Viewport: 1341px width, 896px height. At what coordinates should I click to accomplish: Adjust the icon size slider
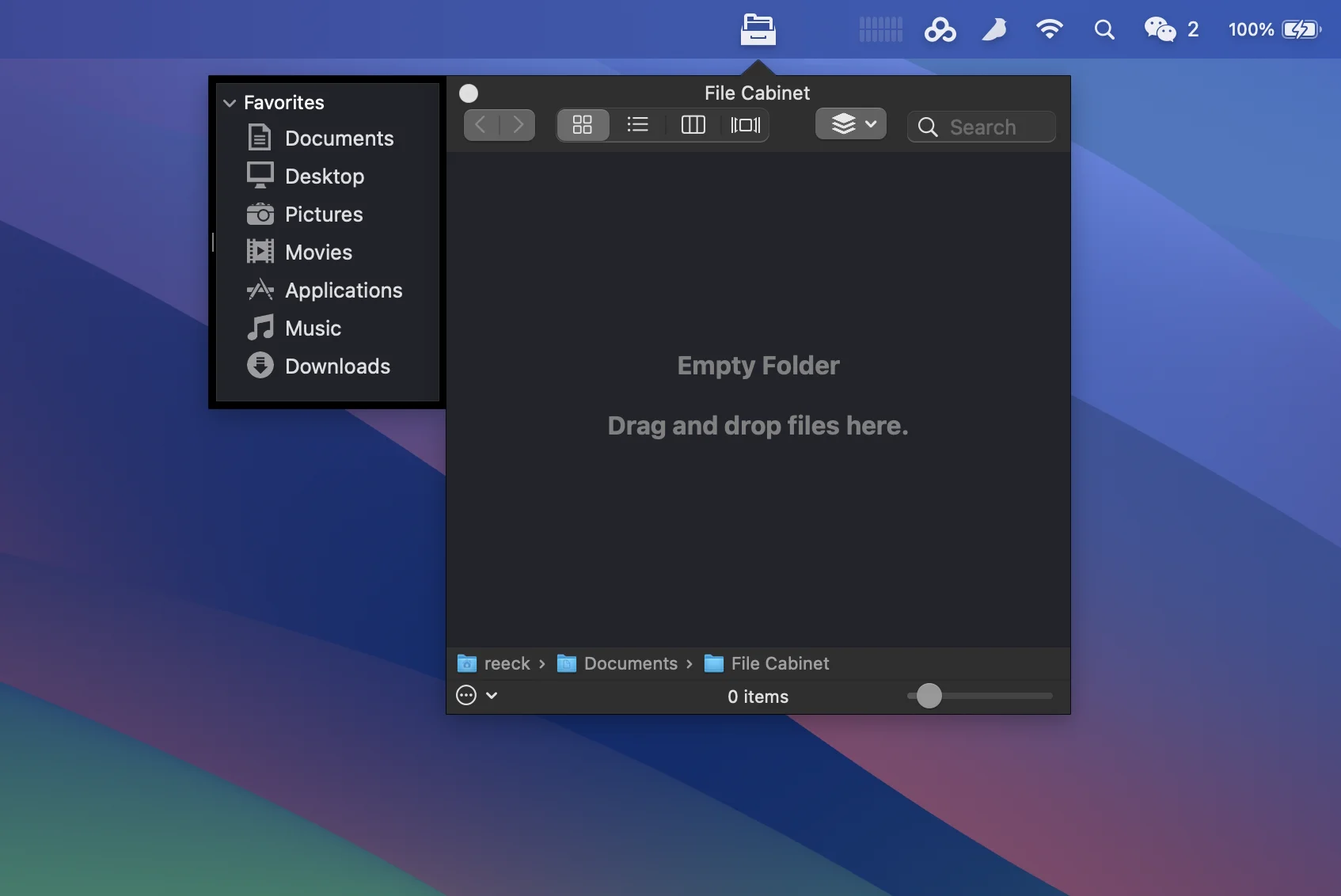[x=929, y=696]
